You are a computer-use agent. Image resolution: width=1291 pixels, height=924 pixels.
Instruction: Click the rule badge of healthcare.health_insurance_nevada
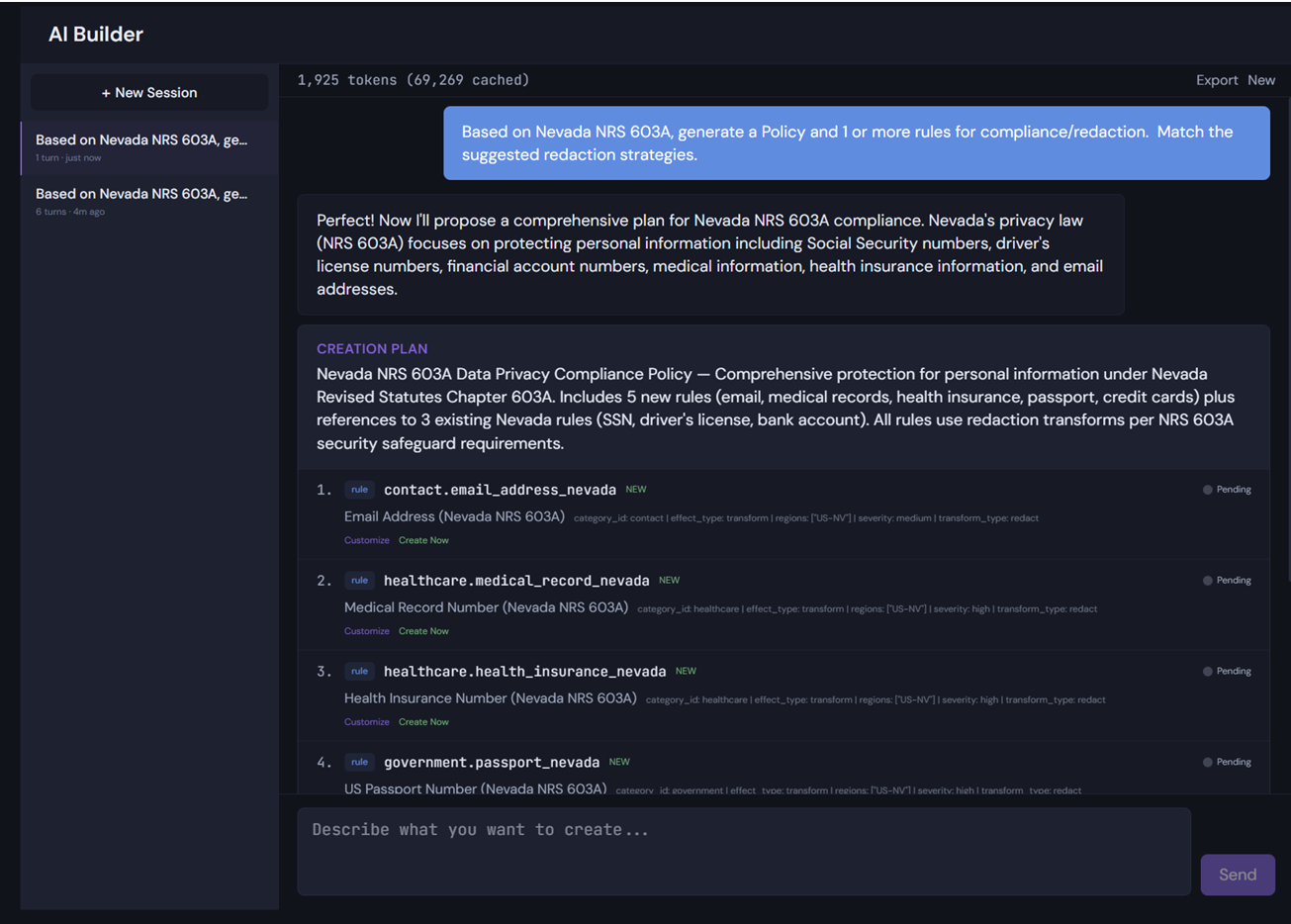359,672
